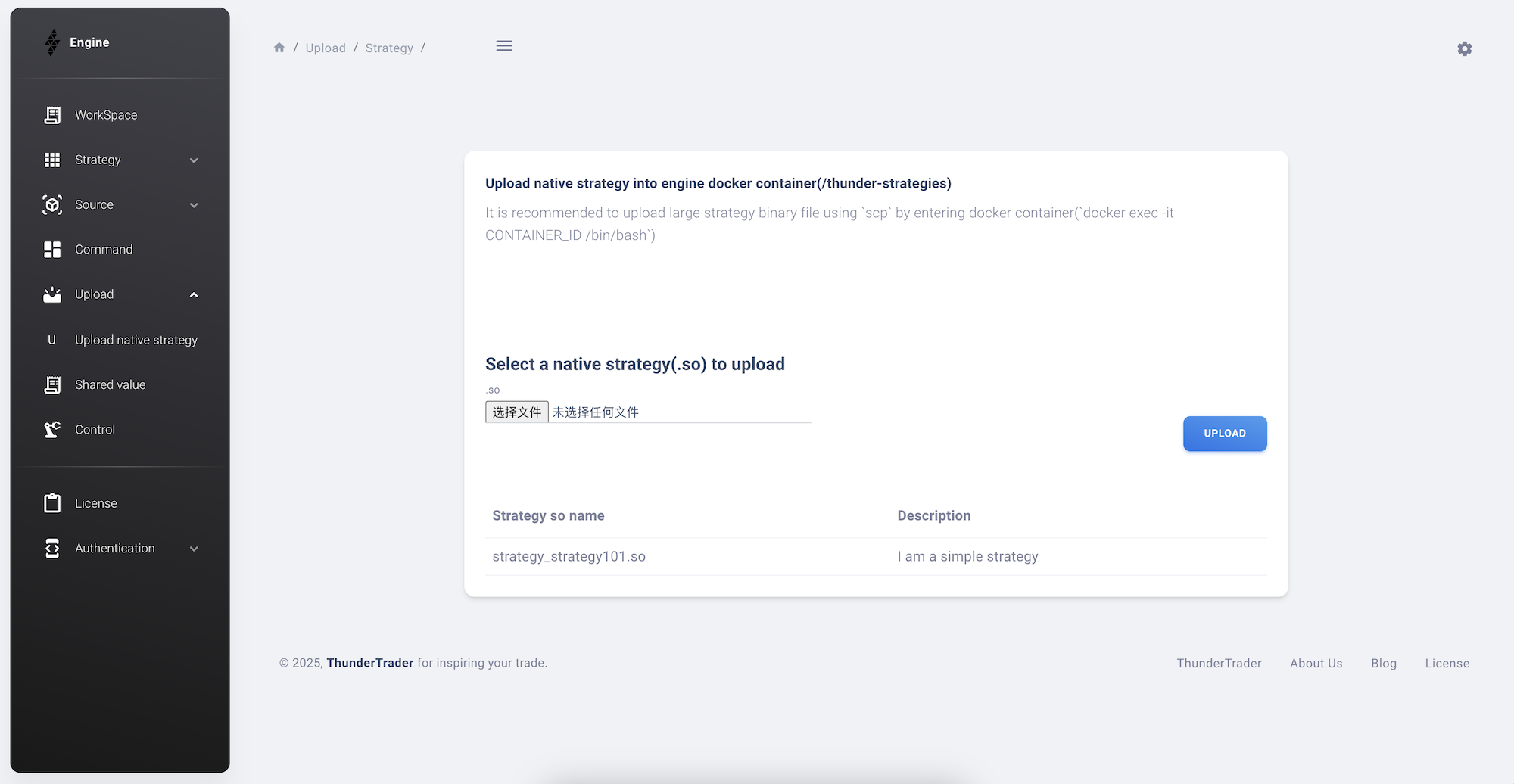Click the Upload breadcrumb link

(326, 48)
